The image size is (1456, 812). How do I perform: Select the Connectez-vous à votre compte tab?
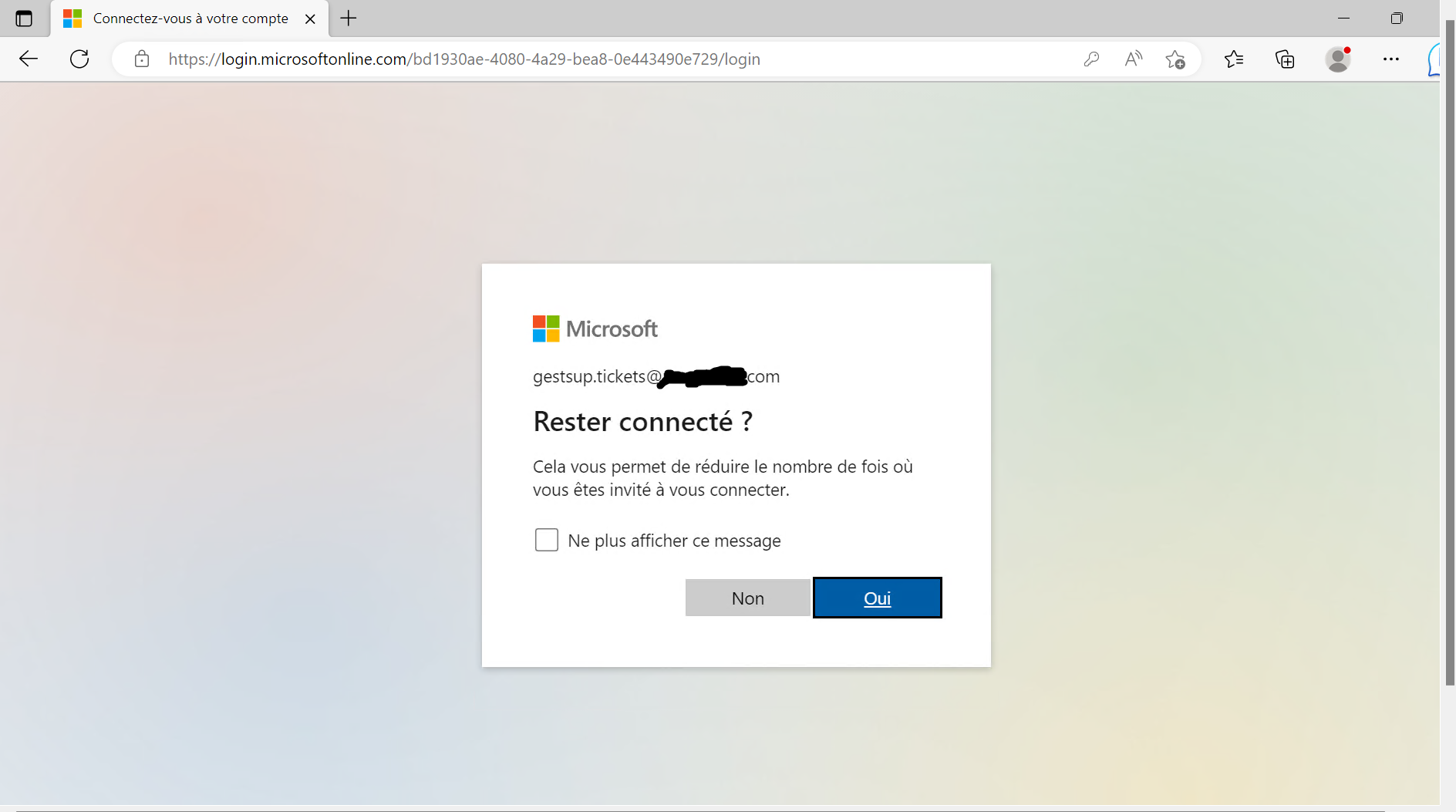tap(190, 19)
